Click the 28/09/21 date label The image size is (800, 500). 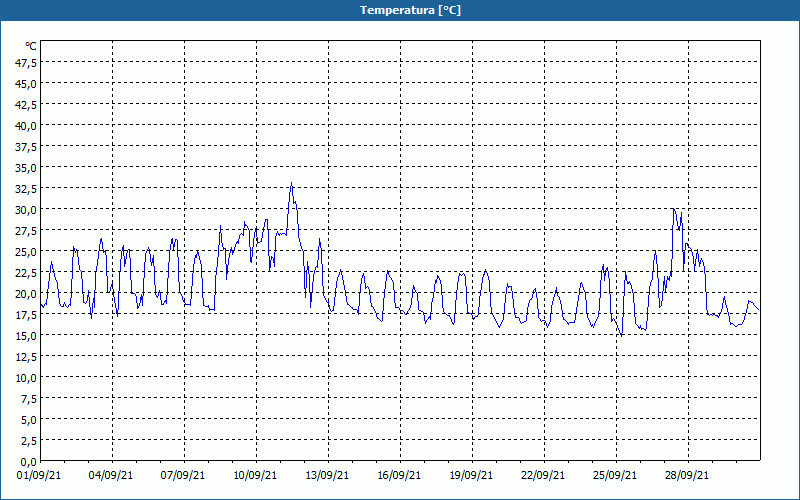click(x=687, y=475)
